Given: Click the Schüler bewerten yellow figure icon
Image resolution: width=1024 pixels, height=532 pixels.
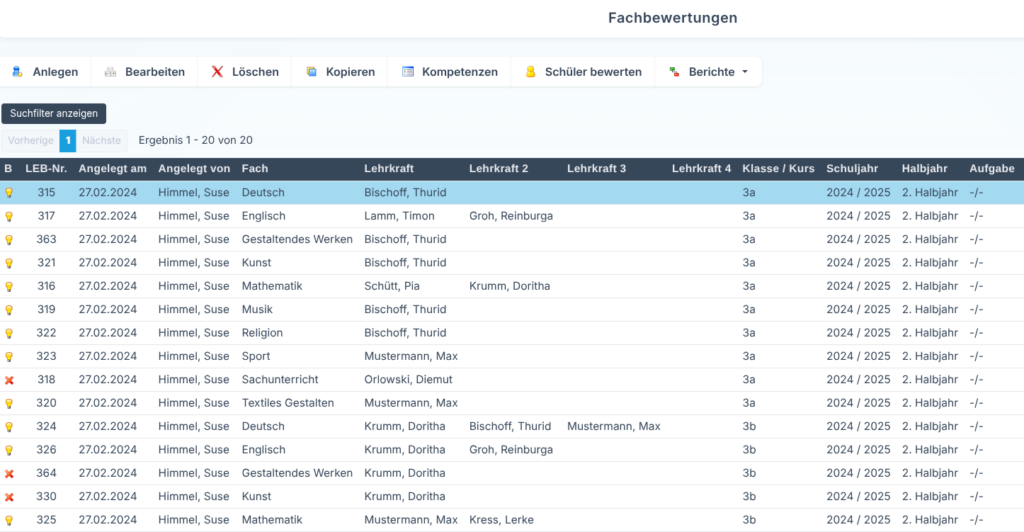Looking at the screenshot, I should pyautogui.click(x=530, y=72).
